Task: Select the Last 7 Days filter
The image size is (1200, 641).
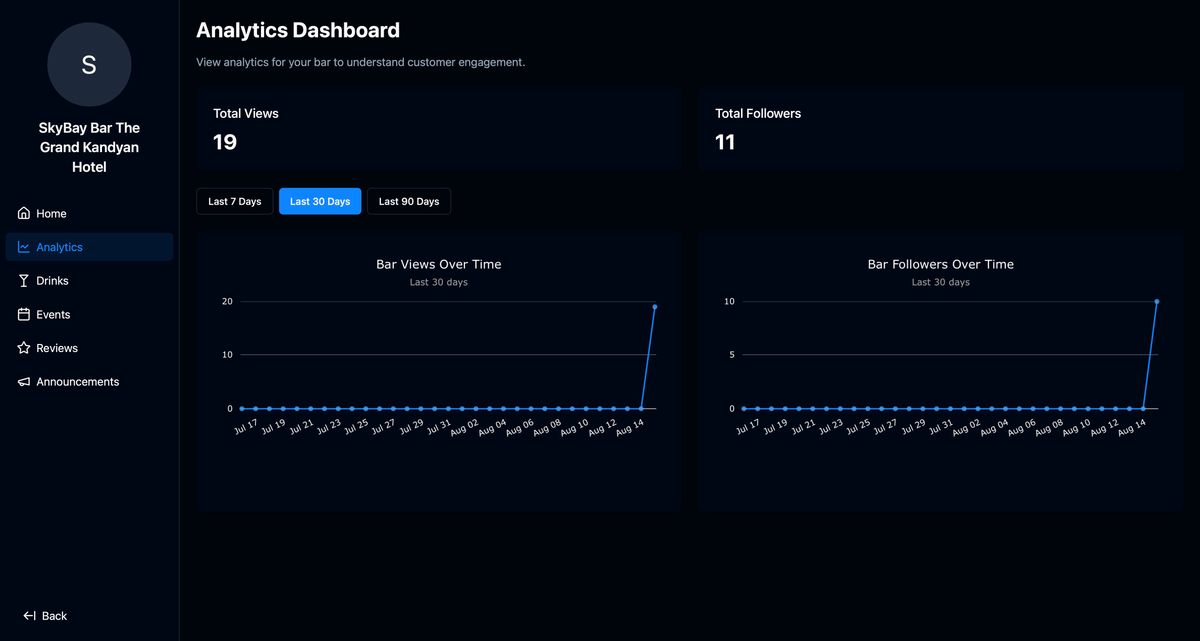Action: coord(234,201)
